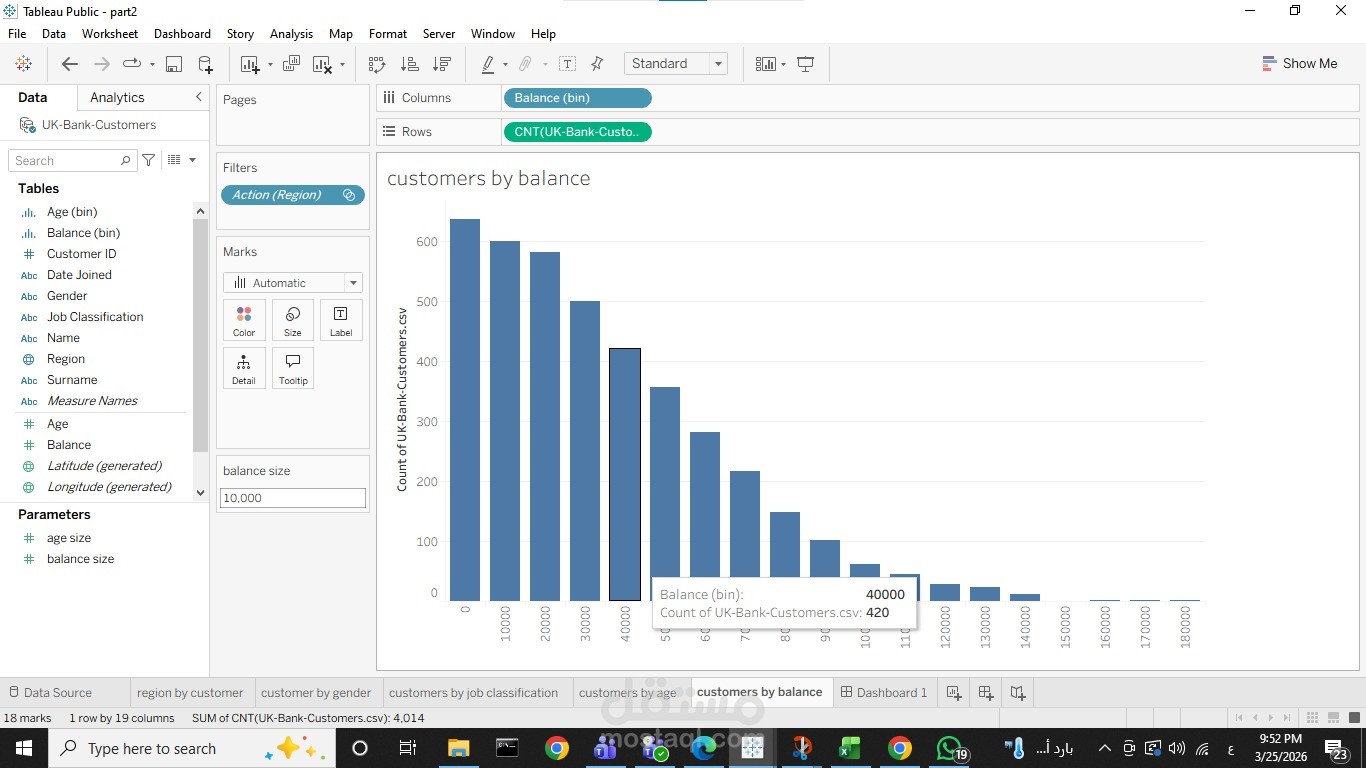Open the Analysis menu

pos(291,34)
